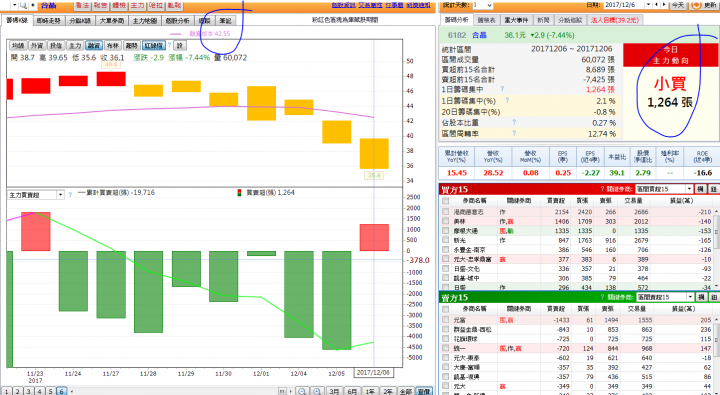Click first small button in 買方15 header
This screenshot has width=720, height=395.
coord(701,189)
